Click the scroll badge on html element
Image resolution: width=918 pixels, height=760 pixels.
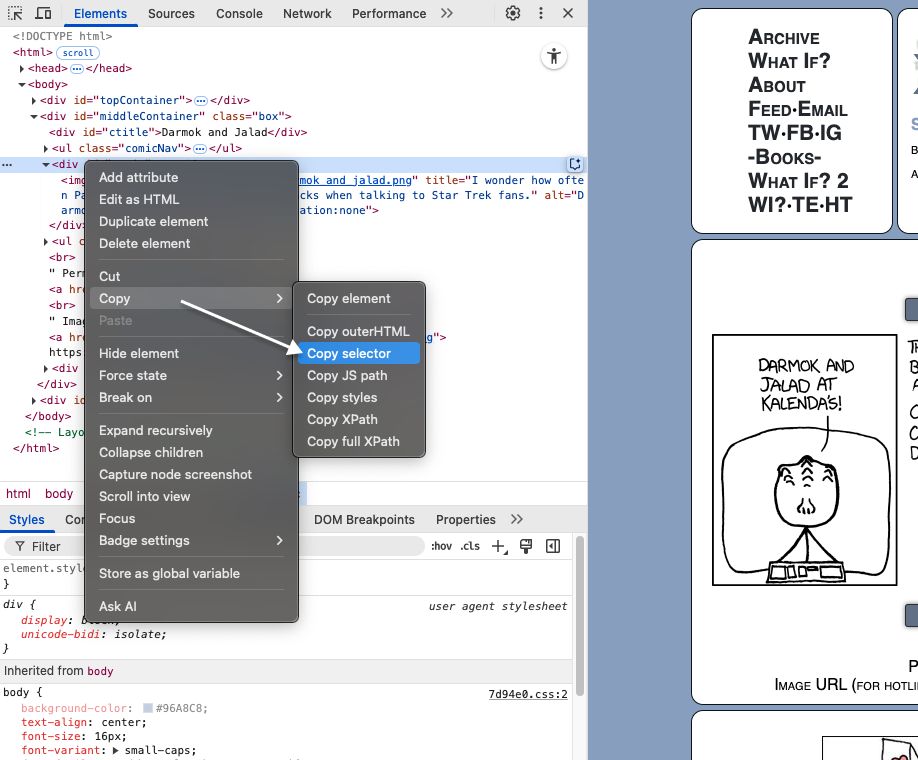(x=78, y=52)
